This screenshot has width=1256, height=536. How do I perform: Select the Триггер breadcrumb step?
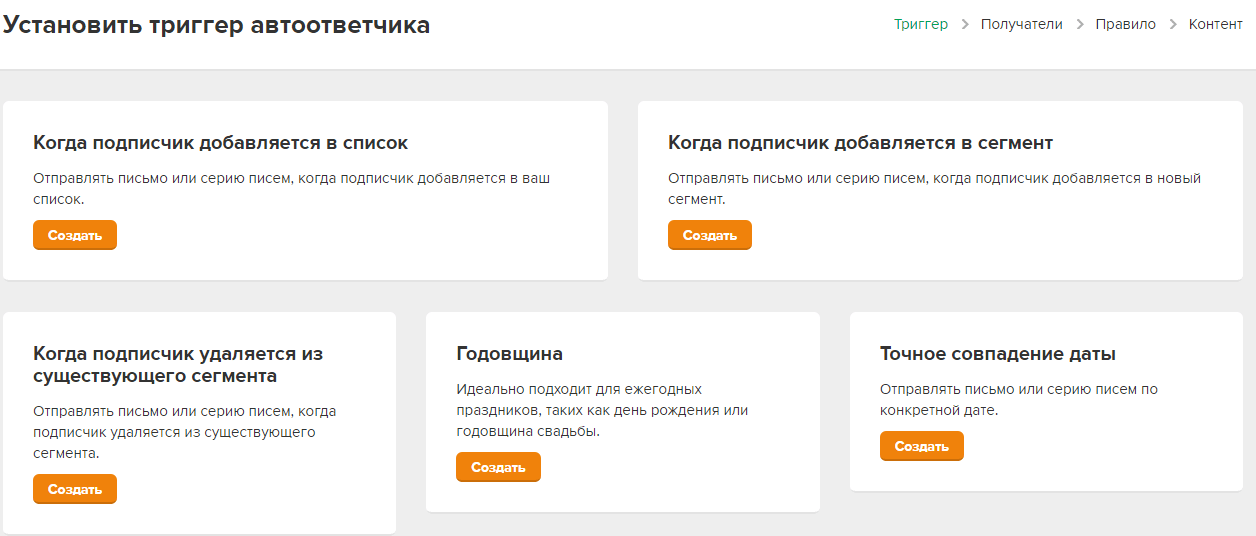[921, 24]
